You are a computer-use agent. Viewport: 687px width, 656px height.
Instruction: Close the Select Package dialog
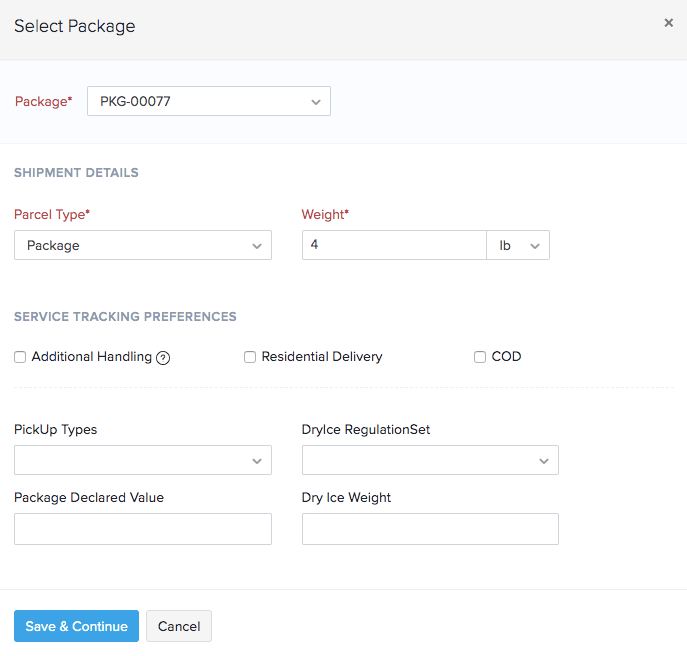click(x=668, y=23)
